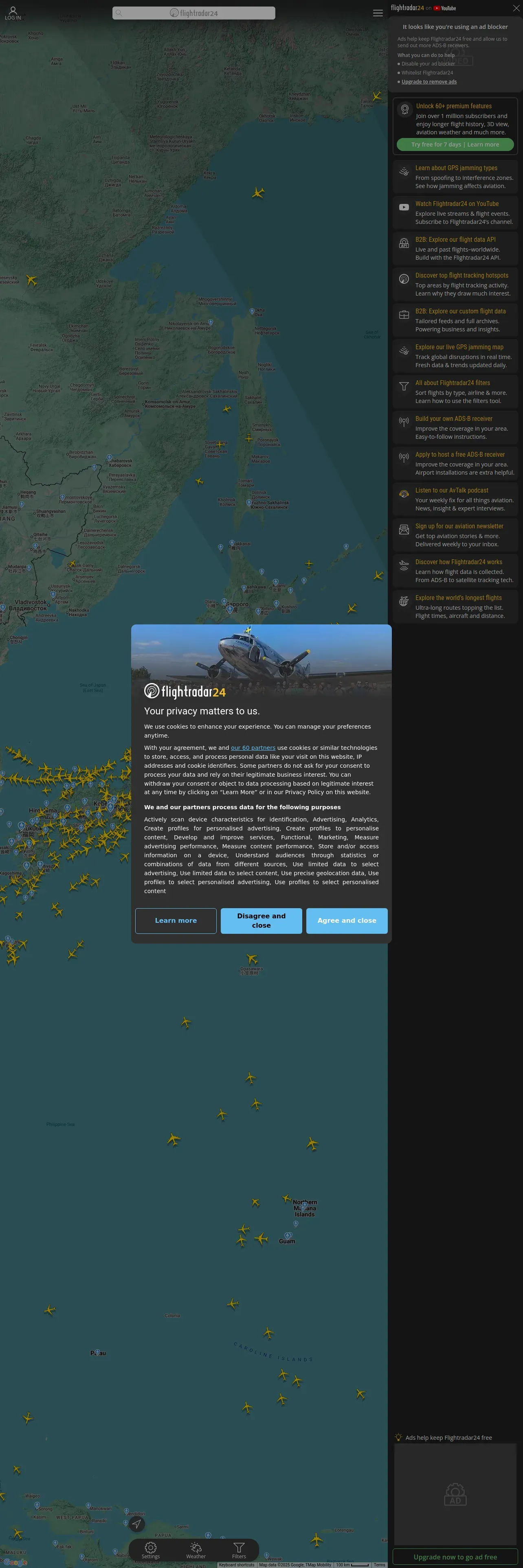Click the lightbulb icon beside ads notice
Screen dimensions: 523x1568
398,1437
